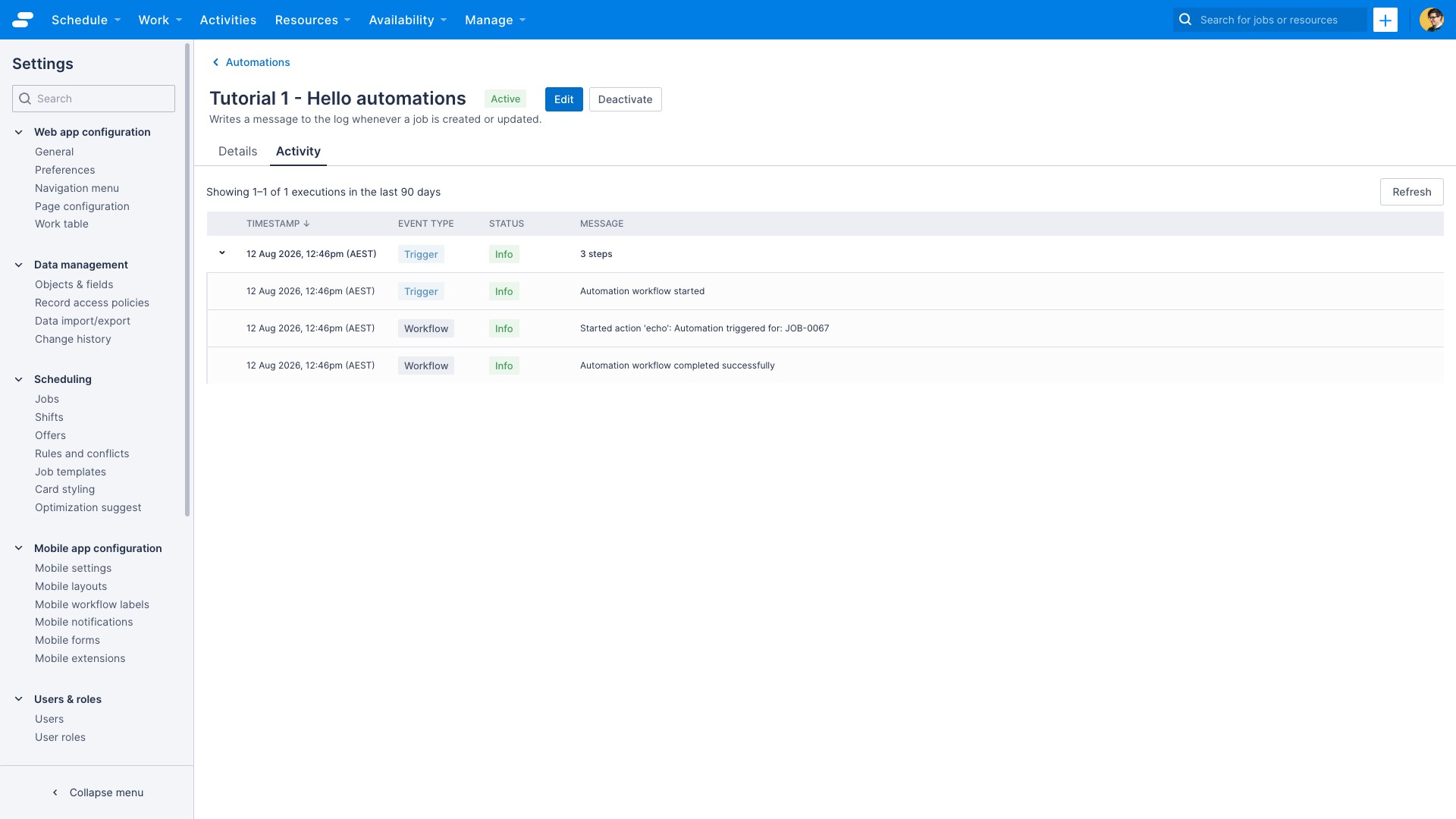Focus the 'Search for jobs or resources' box
This screenshot has height=819, width=1456.
coord(1270,20)
